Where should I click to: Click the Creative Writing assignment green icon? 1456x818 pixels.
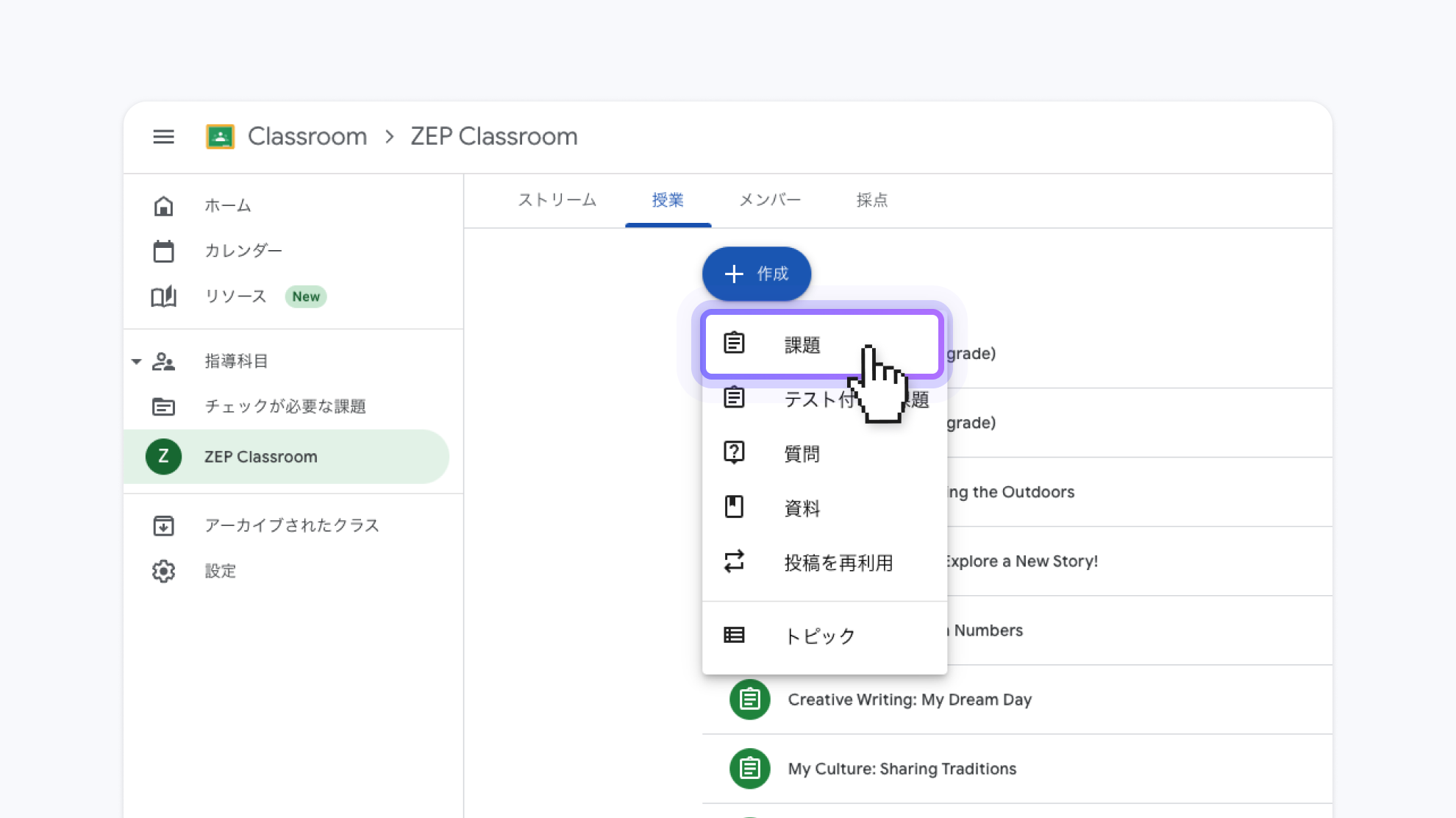coord(749,699)
